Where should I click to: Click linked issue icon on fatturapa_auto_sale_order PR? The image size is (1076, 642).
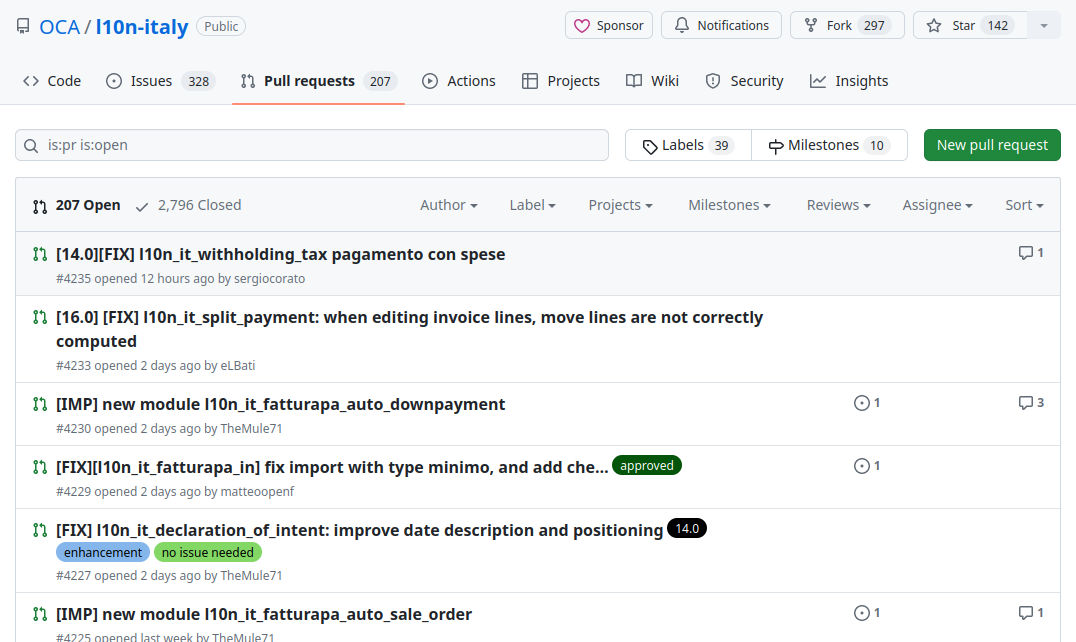point(861,613)
